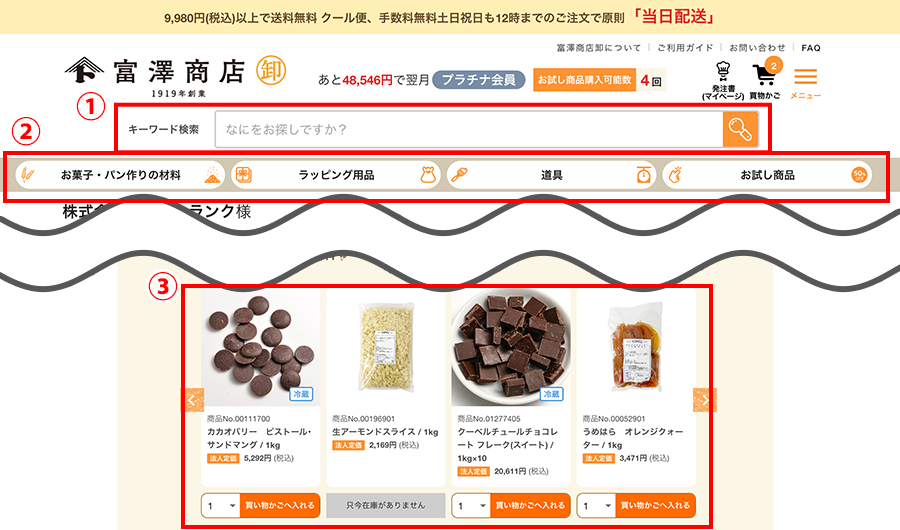This screenshot has height=530, width=900.
Task: Open quantity dropdown for クーベルチュールチョコレート
Action: pos(471,505)
